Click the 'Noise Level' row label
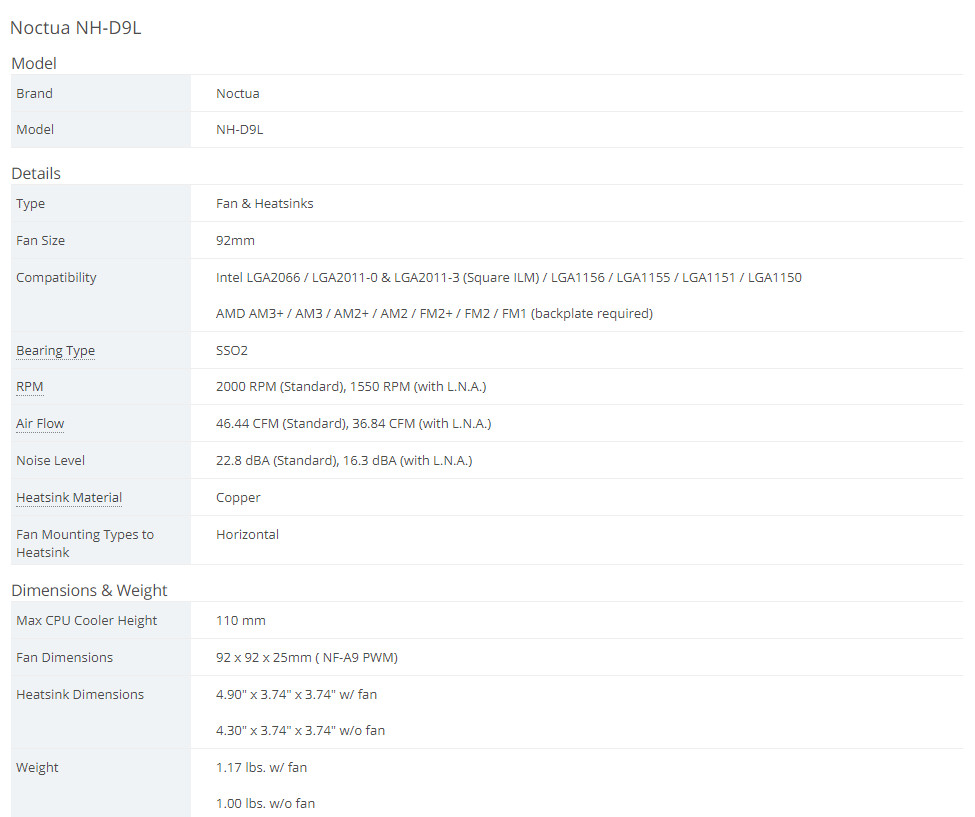 click(50, 461)
